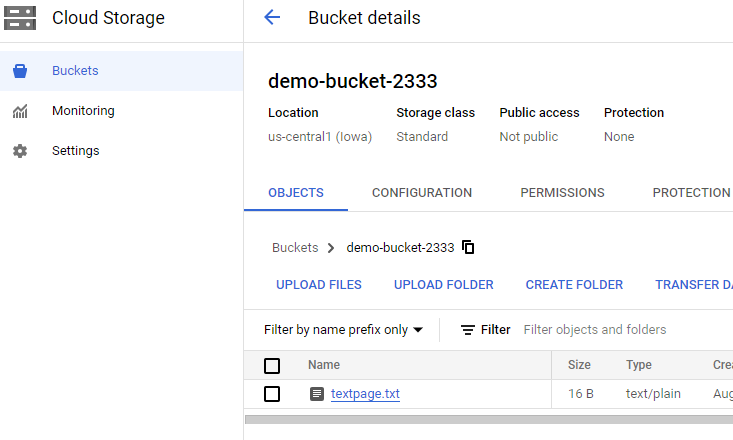Switch to the CONFIGURATION tab

click(x=422, y=193)
